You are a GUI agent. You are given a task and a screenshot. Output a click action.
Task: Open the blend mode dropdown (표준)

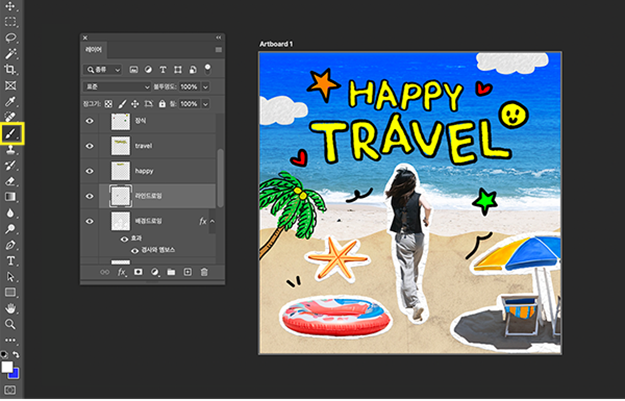click(x=116, y=87)
